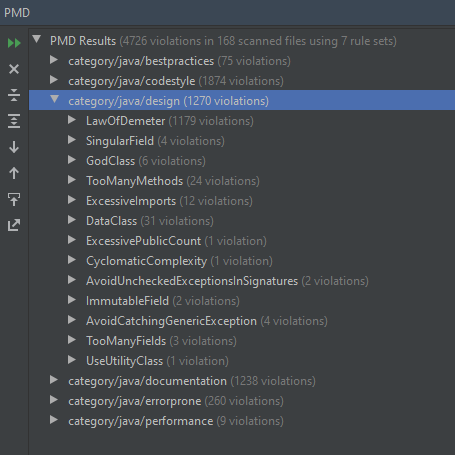This screenshot has width=455, height=455.
Task: Expand category/java/errorprone arrow
Action: 54,400
